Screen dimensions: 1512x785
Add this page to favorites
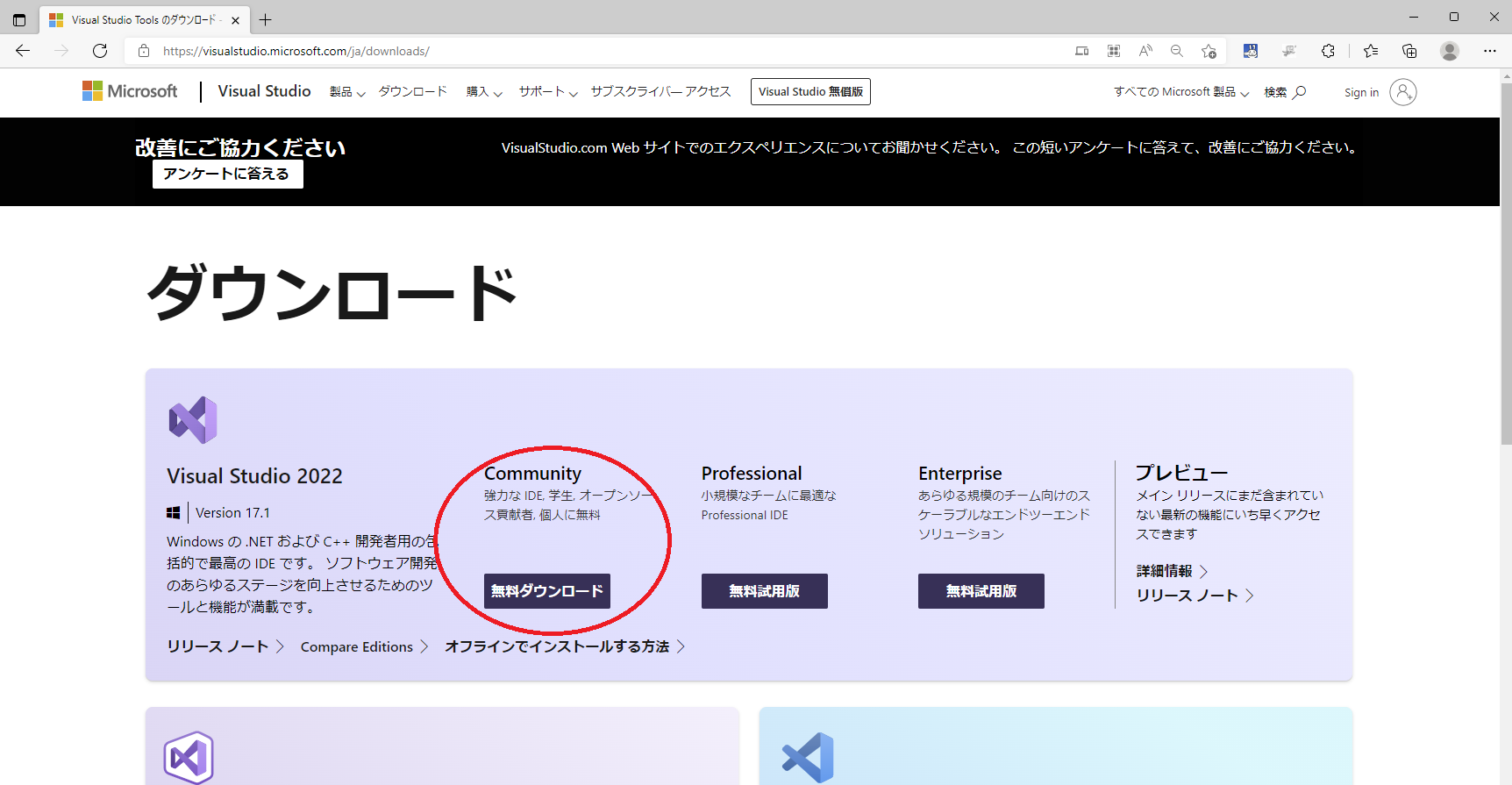click(1209, 51)
